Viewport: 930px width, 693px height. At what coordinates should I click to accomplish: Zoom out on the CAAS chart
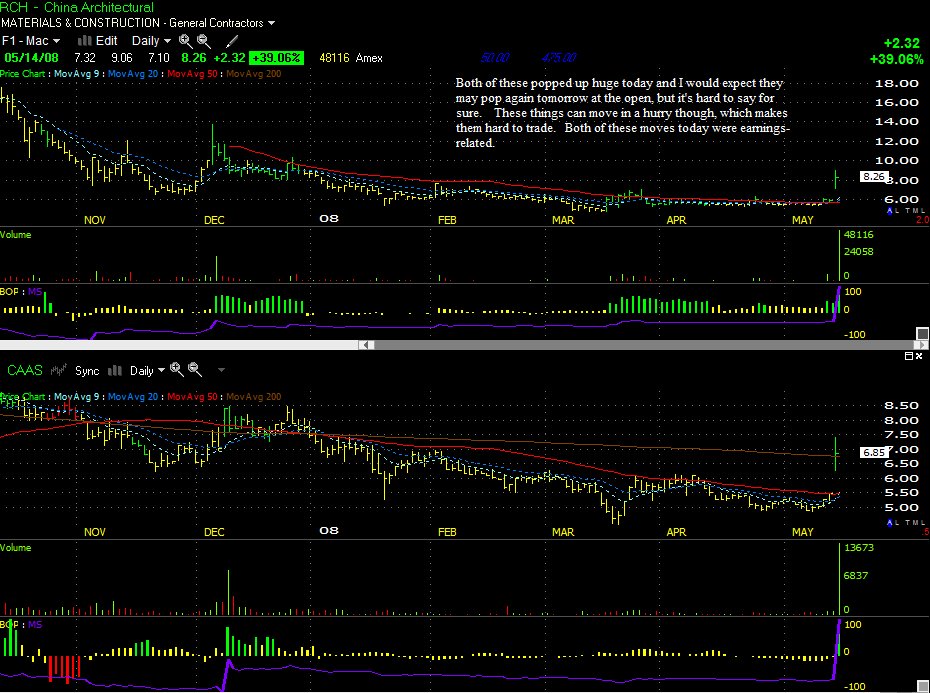tap(195, 370)
